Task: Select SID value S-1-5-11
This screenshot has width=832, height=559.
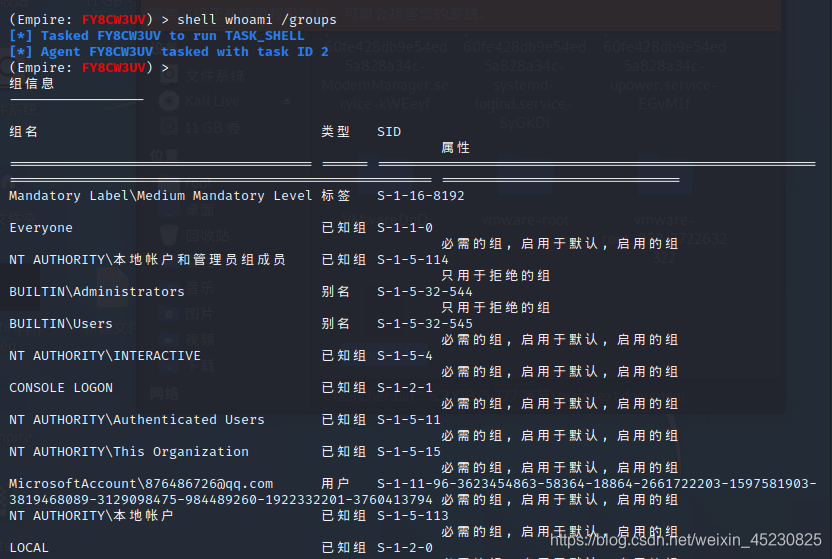Action: (409, 420)
